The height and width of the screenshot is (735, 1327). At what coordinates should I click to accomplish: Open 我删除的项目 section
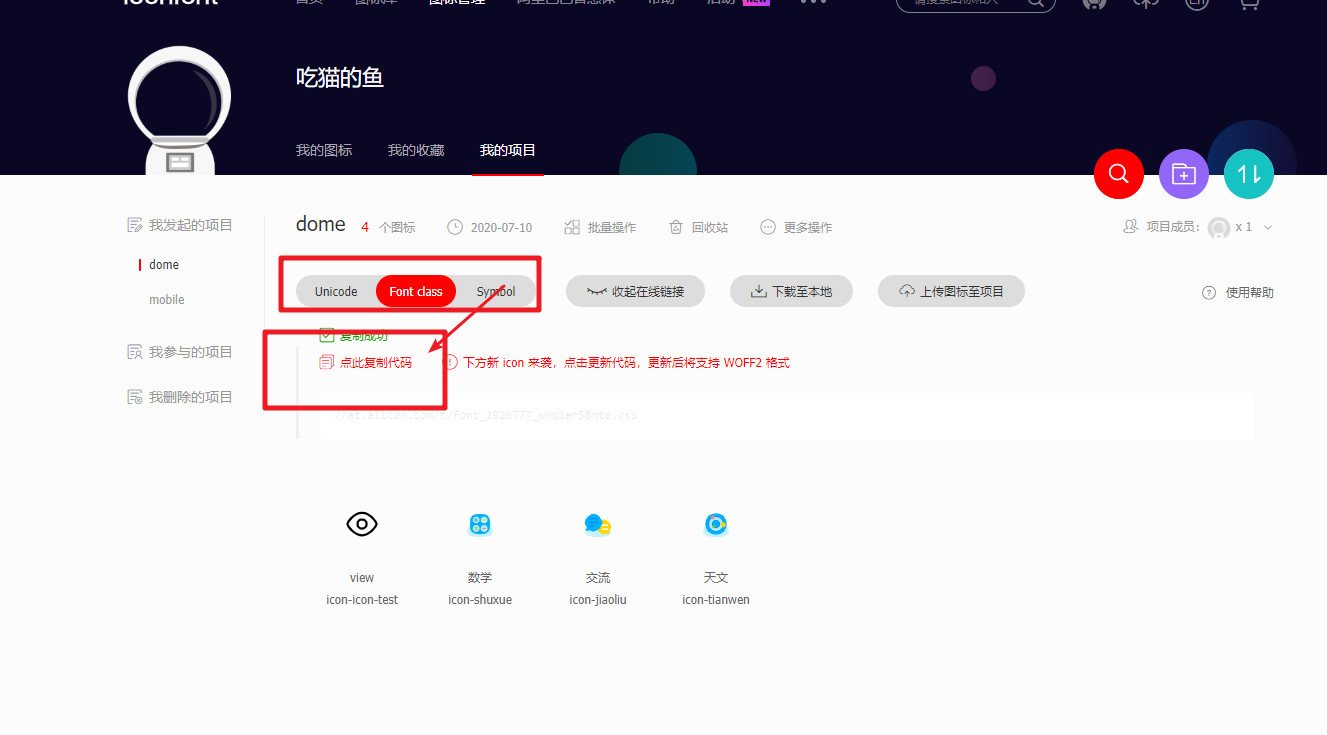[180, 397]
